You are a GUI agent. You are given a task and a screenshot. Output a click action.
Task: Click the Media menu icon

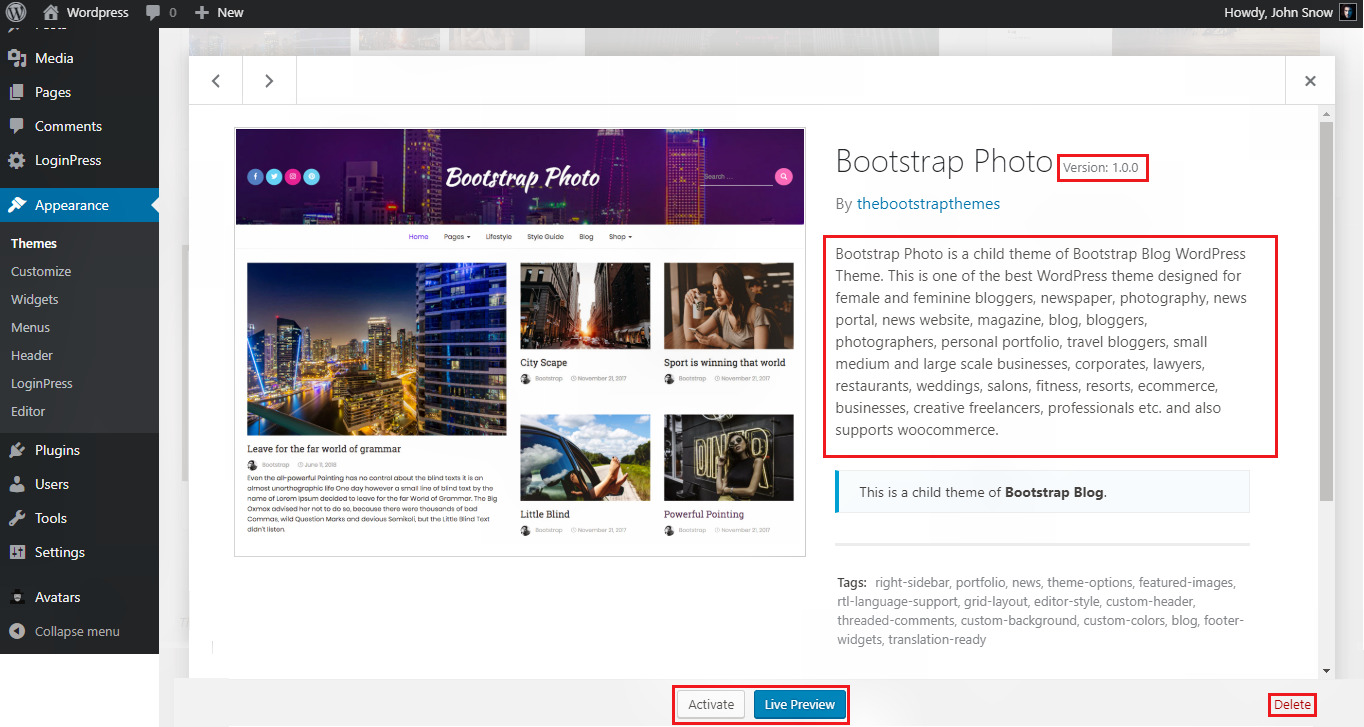coord(17,58)
